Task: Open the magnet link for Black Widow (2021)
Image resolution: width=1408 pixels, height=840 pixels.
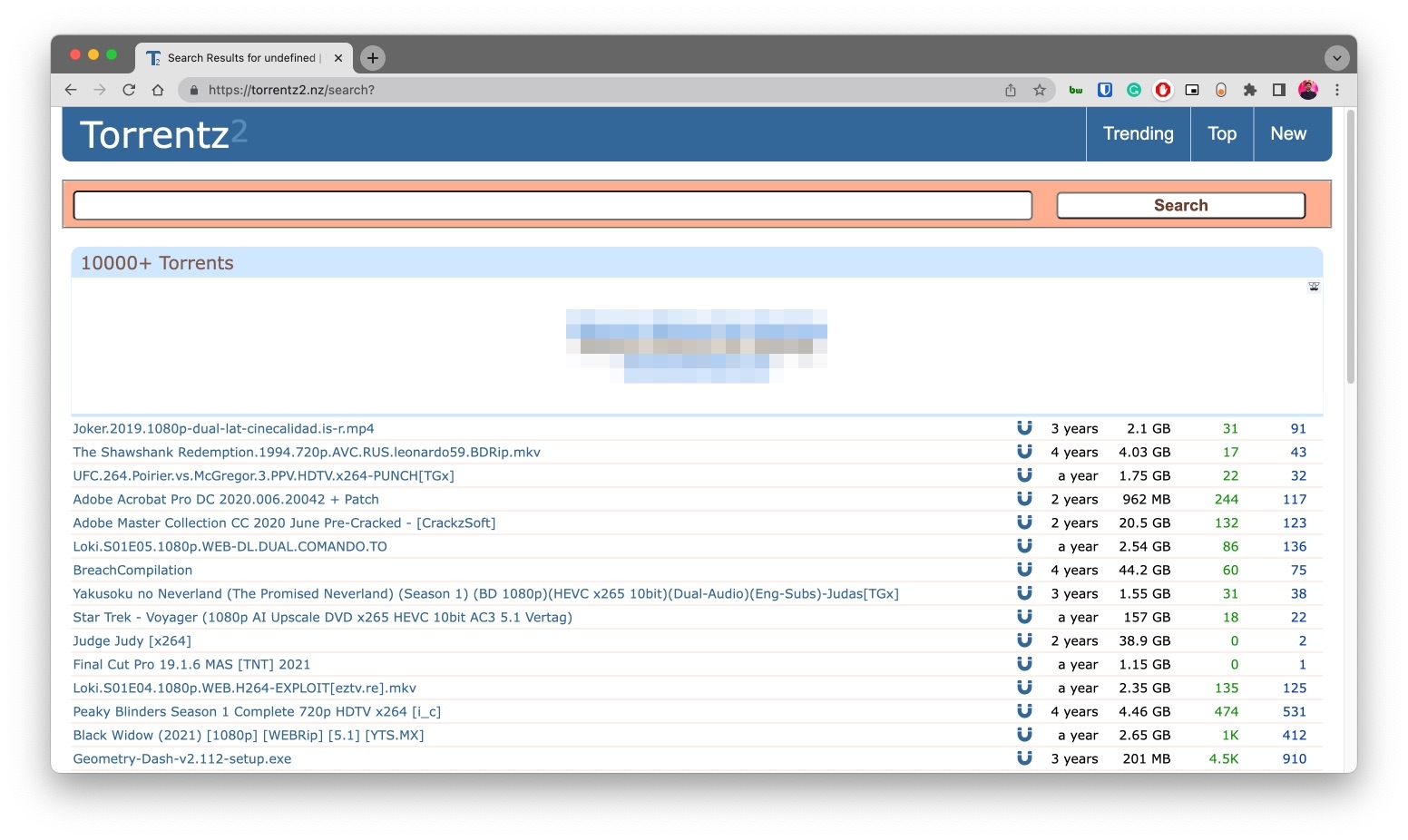Action: 1024,735
